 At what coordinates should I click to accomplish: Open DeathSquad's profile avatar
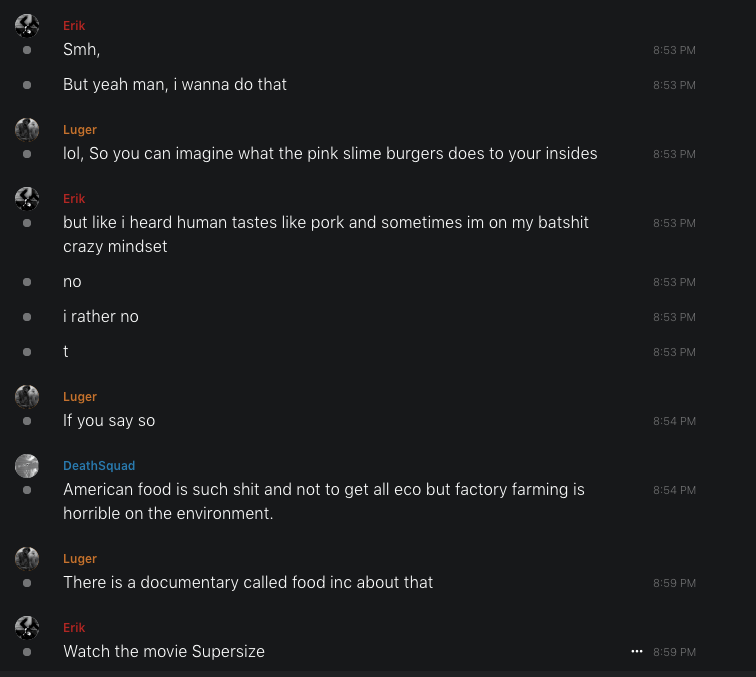tap(27, 465)
